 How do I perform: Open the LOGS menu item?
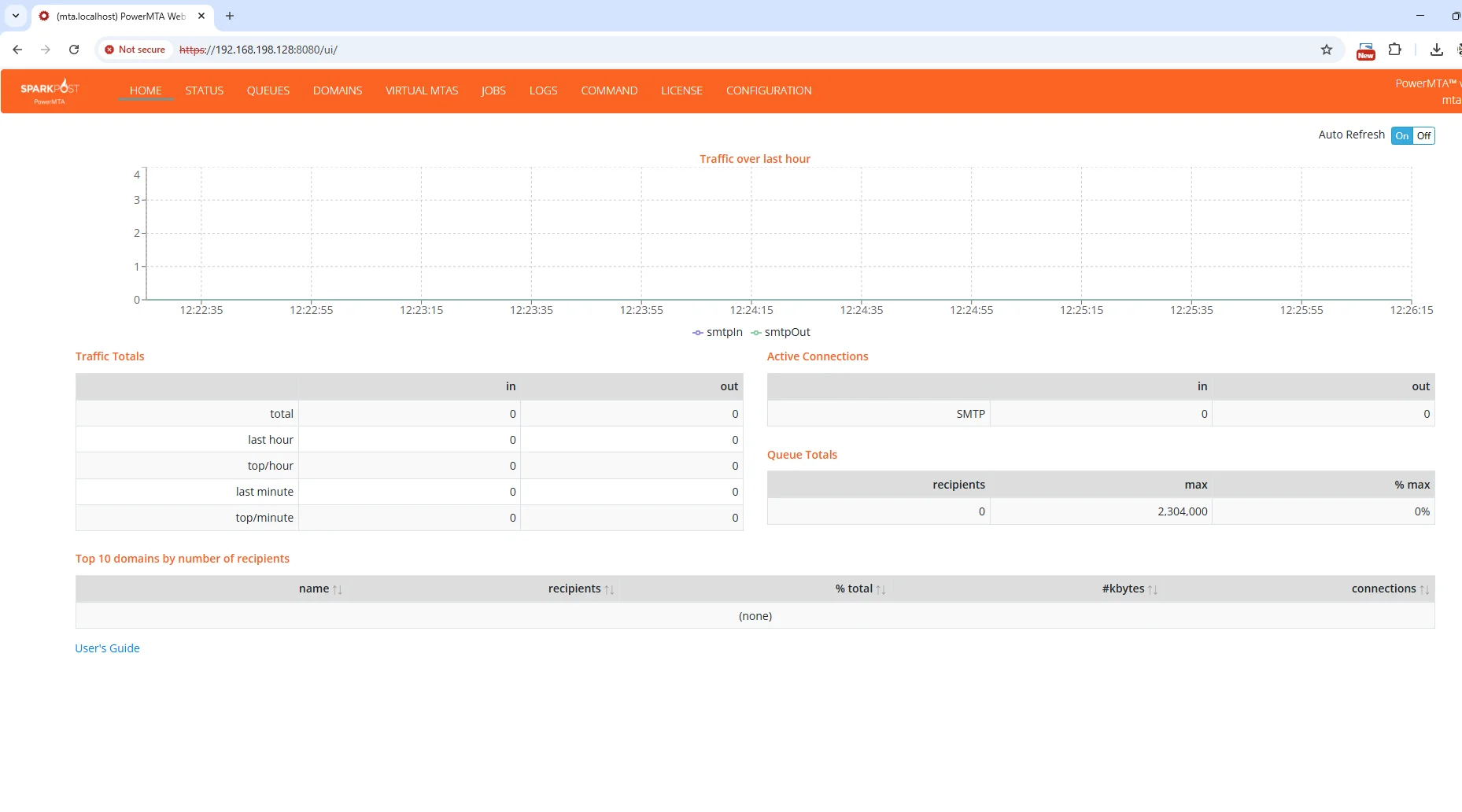(x=543, y=90)
